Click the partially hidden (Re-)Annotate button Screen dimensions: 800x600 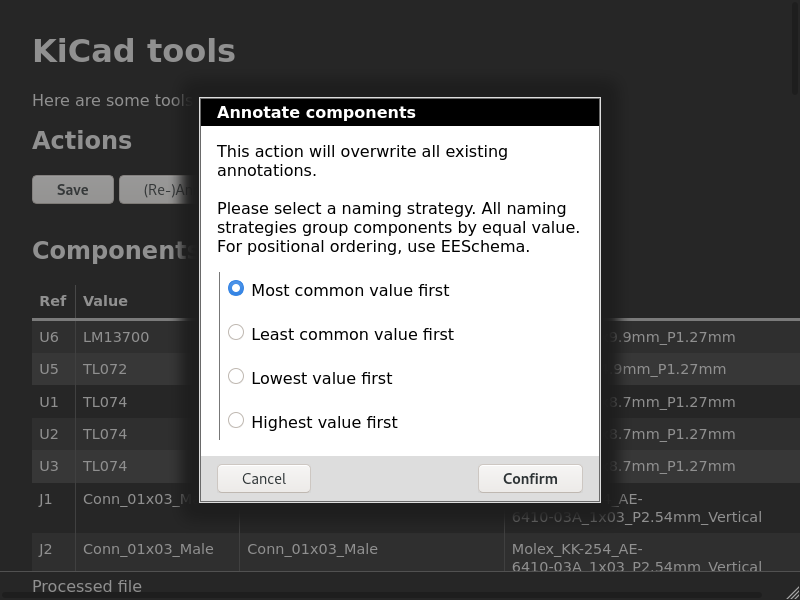tap(160, 190)
